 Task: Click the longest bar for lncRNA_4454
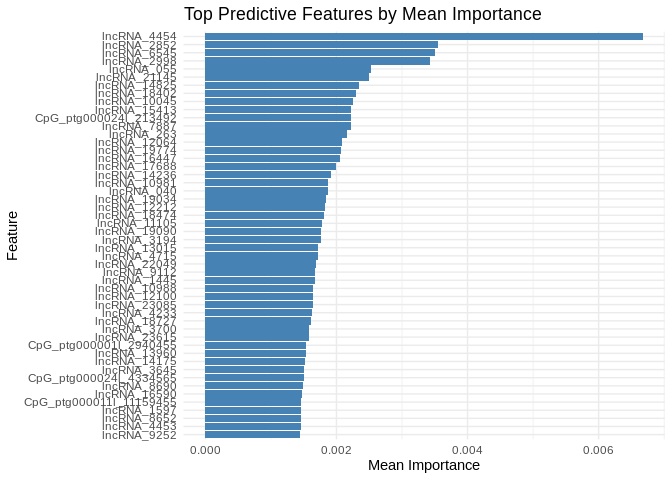click(423, 36)
